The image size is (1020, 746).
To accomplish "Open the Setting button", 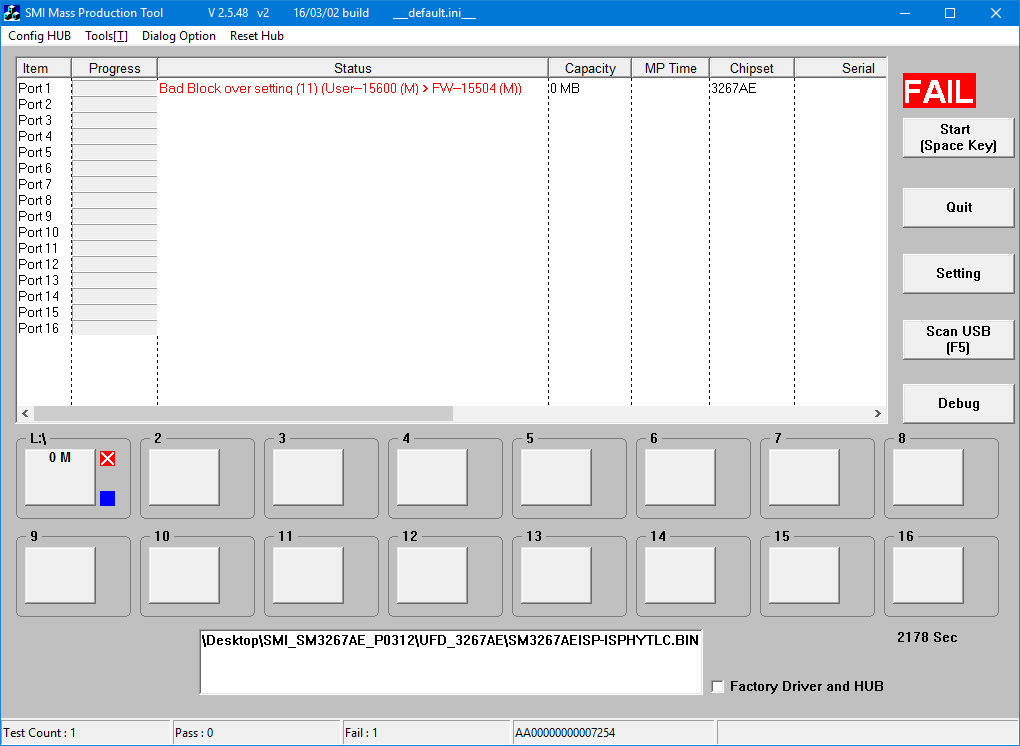I will click(958, 273).
